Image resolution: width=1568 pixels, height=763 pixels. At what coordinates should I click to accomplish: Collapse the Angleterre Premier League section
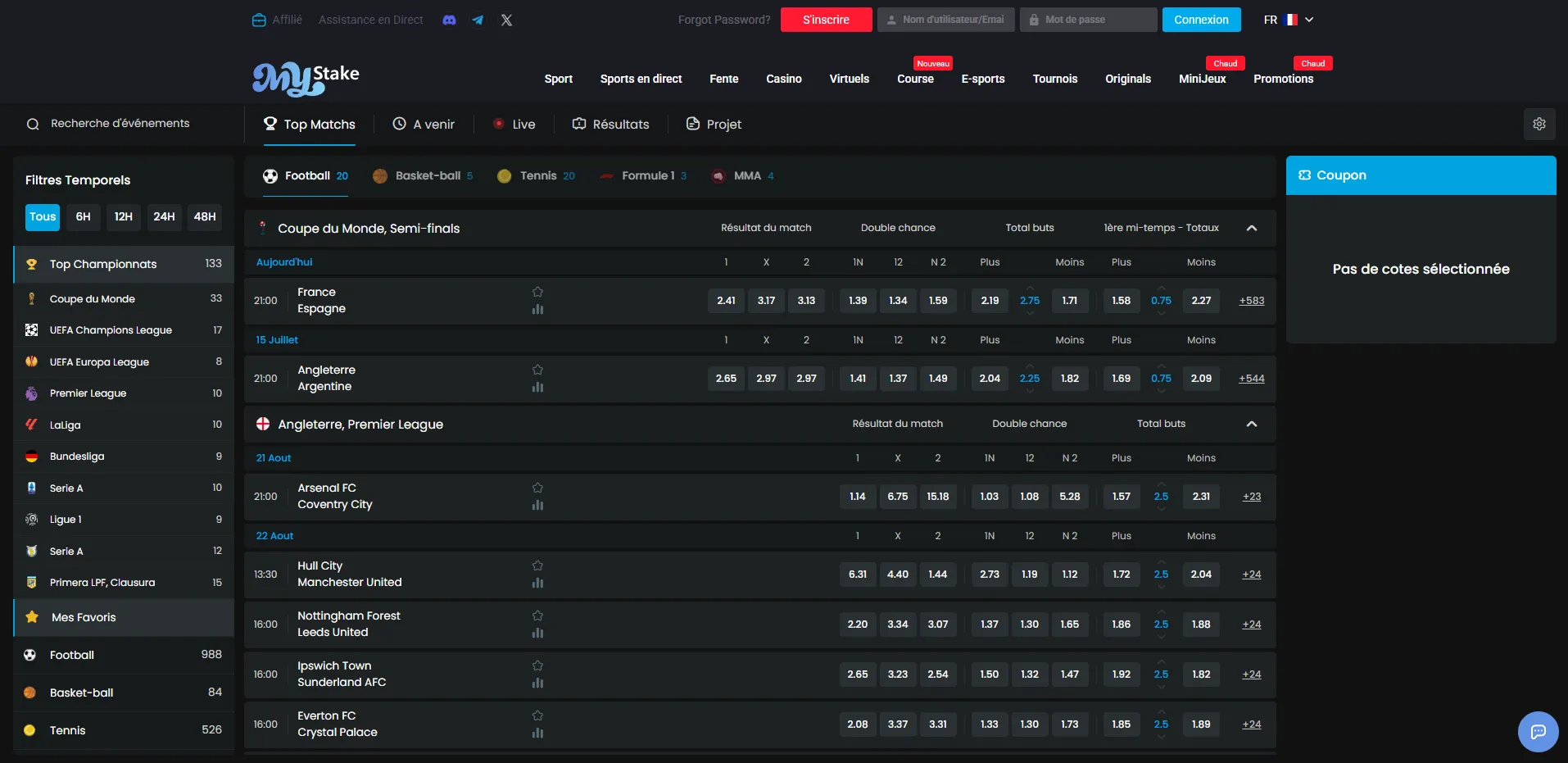click(x=1252, y=424)
